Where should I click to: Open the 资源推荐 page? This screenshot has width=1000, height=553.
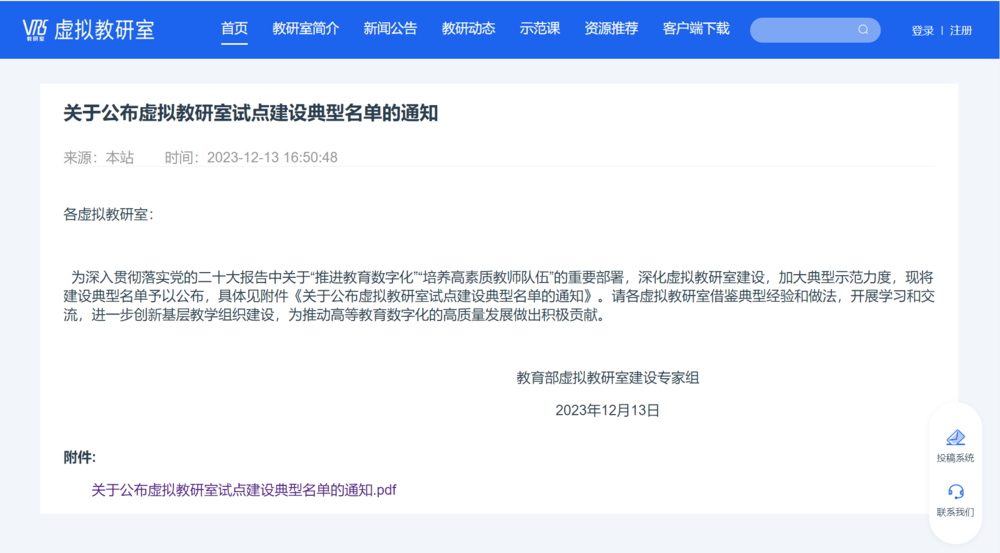611,29
